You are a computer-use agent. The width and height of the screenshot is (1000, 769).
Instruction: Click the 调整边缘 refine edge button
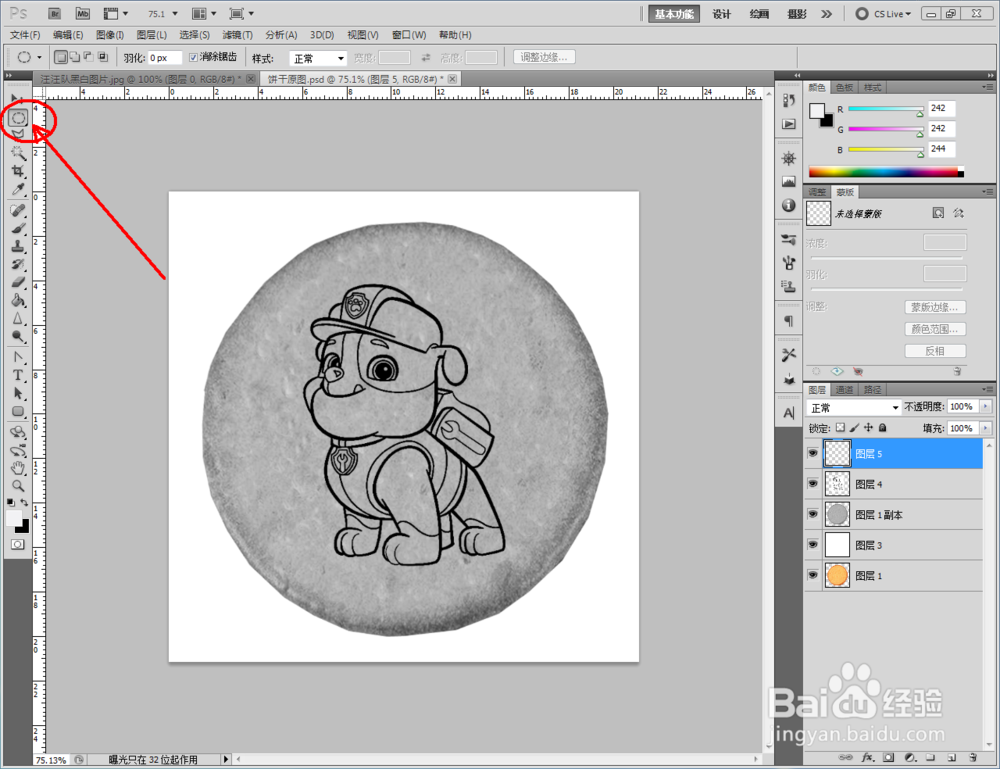[x=544, y=57]
